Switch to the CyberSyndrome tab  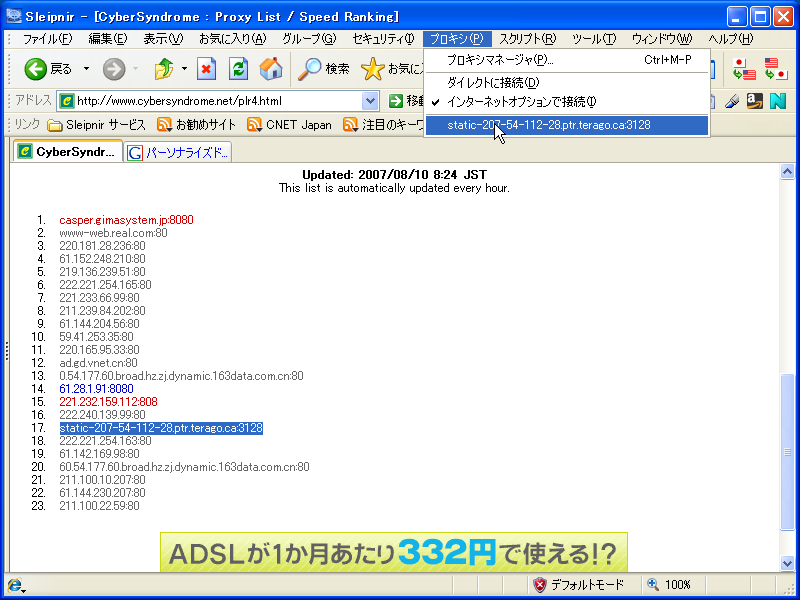[x=68, y=152]
